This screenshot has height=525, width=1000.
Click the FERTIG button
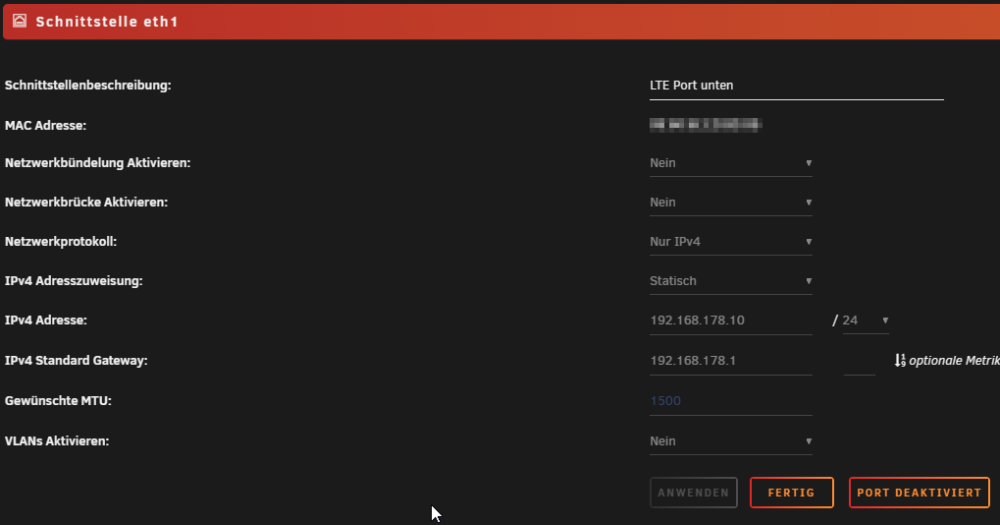click(x=791, y=492)
